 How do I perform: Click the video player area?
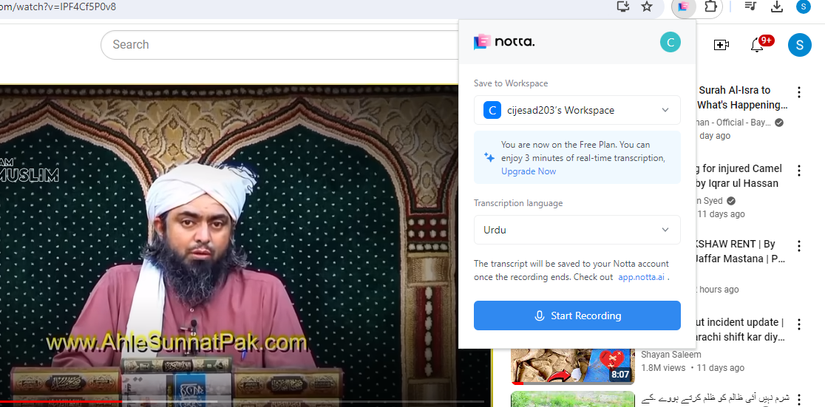[229, 245]
